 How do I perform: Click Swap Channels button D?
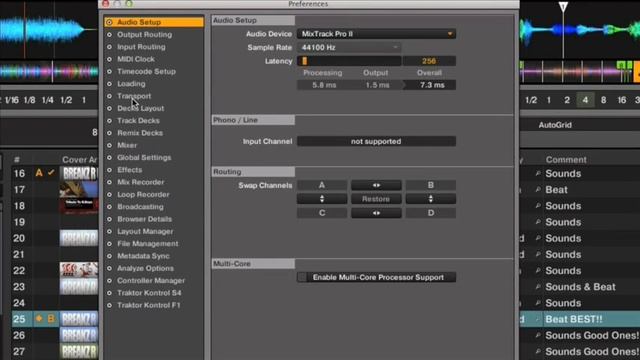tap(431, 213)
